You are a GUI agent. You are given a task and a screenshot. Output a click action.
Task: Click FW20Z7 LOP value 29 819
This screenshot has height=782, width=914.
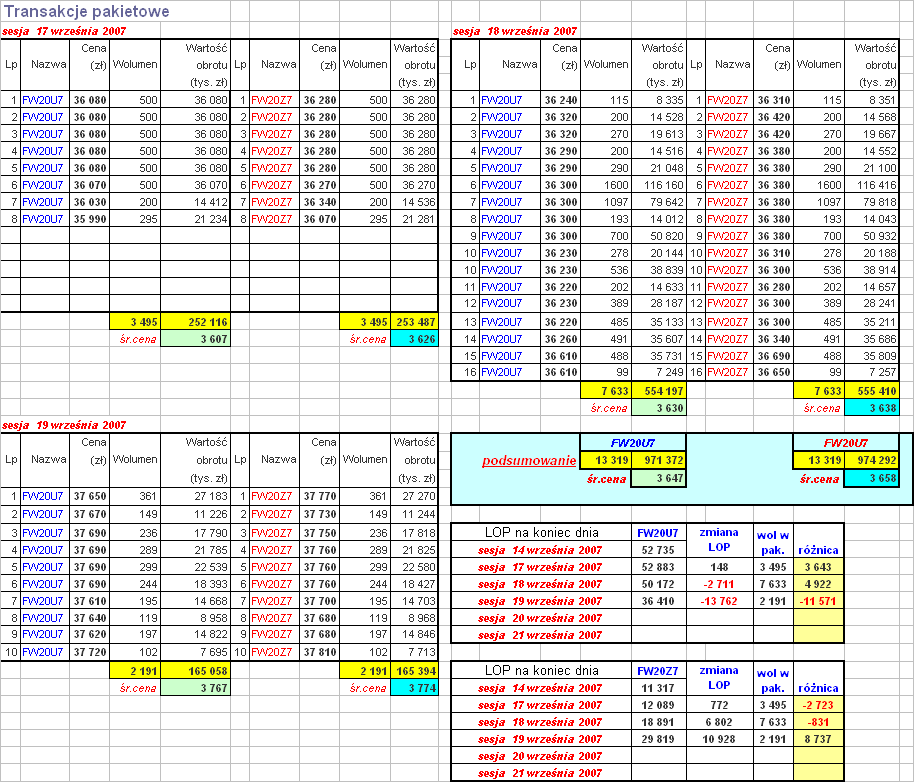tap(658, 739)
